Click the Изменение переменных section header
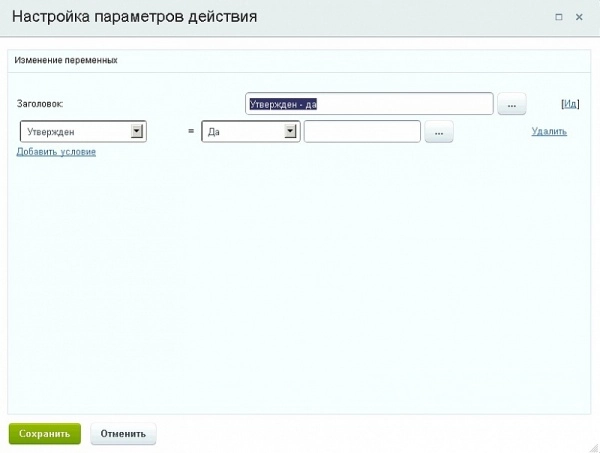 point(65,60)
